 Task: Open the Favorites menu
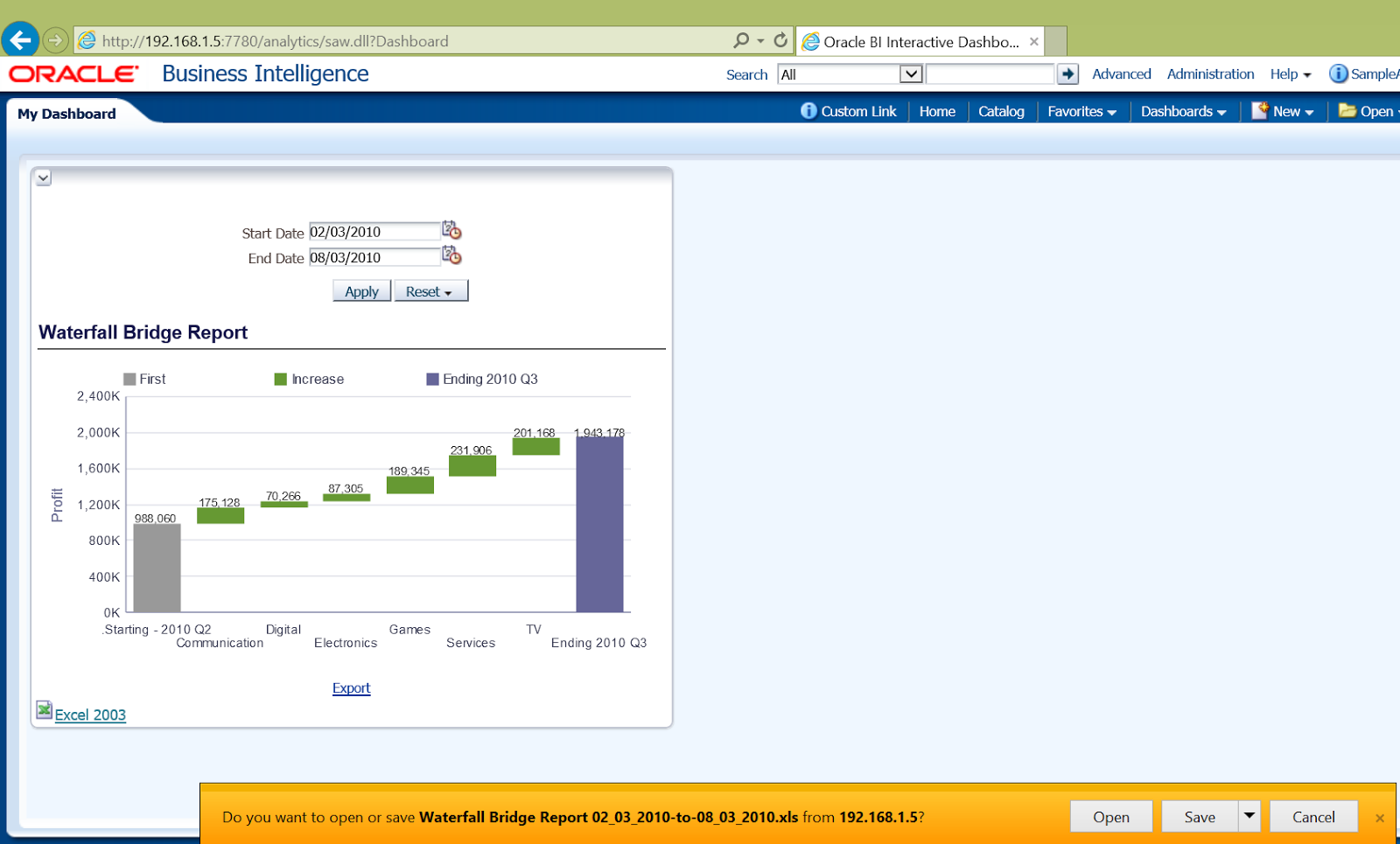click(x=1081, y=111)
